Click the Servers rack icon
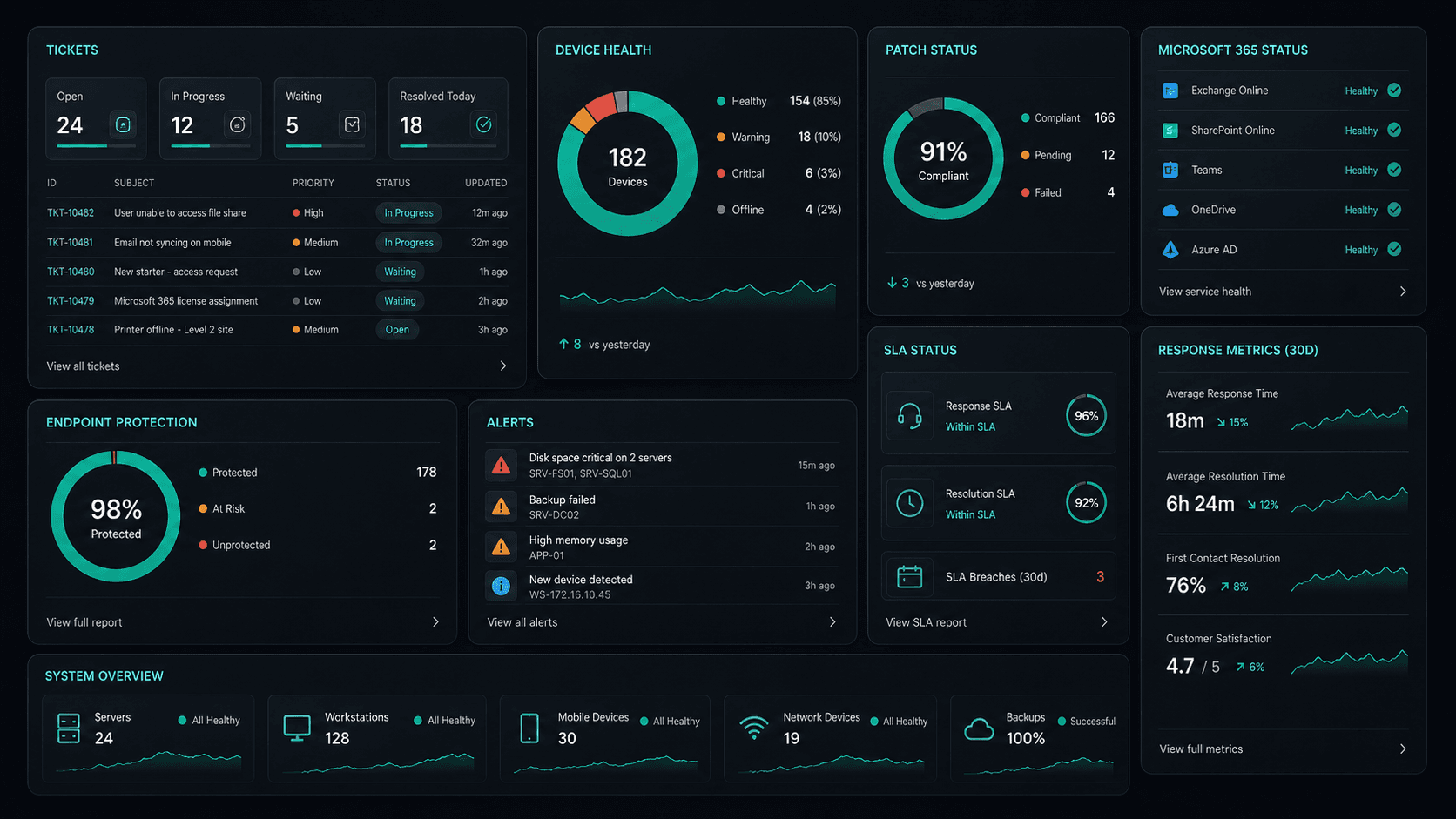Viewport: 1456px width, 819px height. pos(69,728)
